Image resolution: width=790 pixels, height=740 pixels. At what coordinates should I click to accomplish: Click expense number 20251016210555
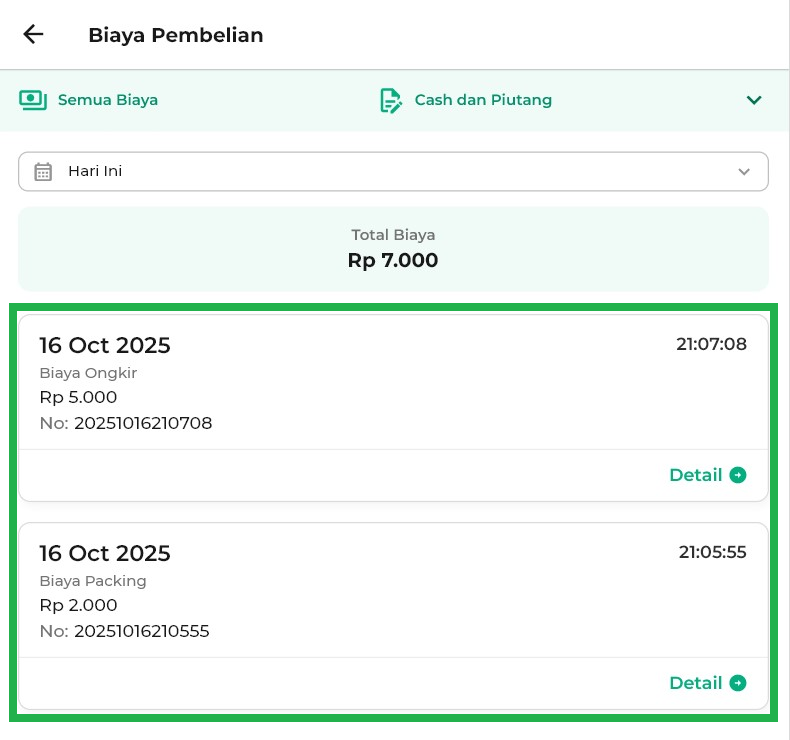(x=141, y=631)
